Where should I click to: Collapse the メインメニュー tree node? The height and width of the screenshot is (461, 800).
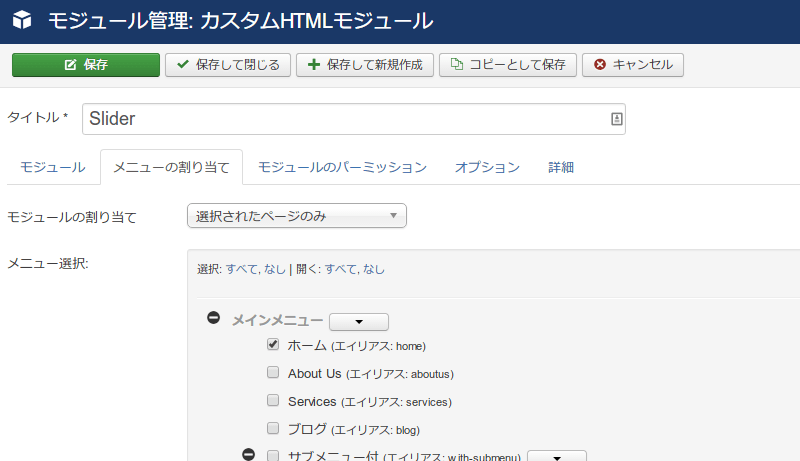pyautogui.click(x=213, y=318)
